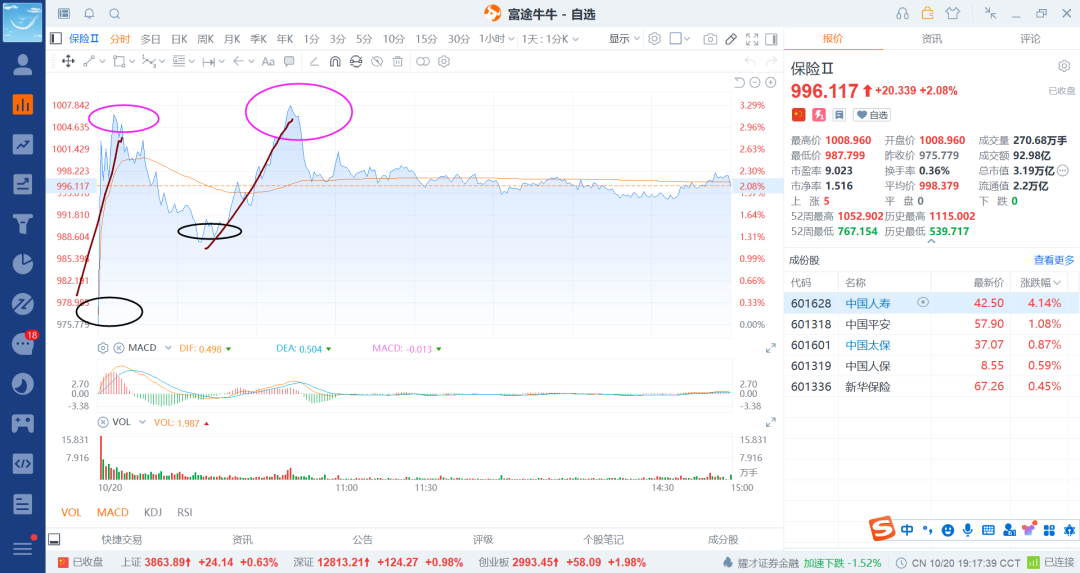This screenshot has width=1080, height=573.
Task: Open the game controller sidebar icon
Action: pyautogui.click(x=23, y=423)
